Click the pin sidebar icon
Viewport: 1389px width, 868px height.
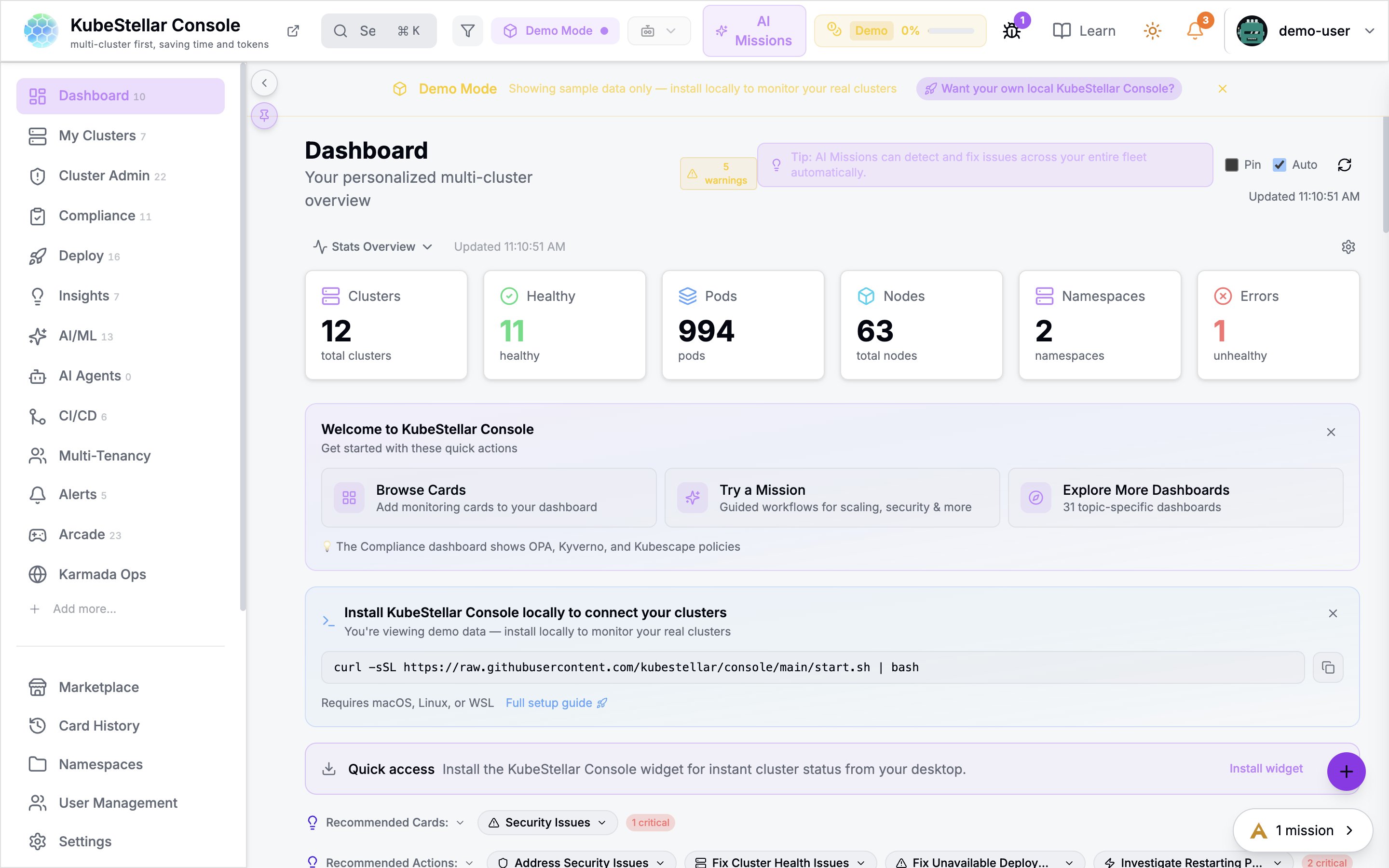coord(264,116)
